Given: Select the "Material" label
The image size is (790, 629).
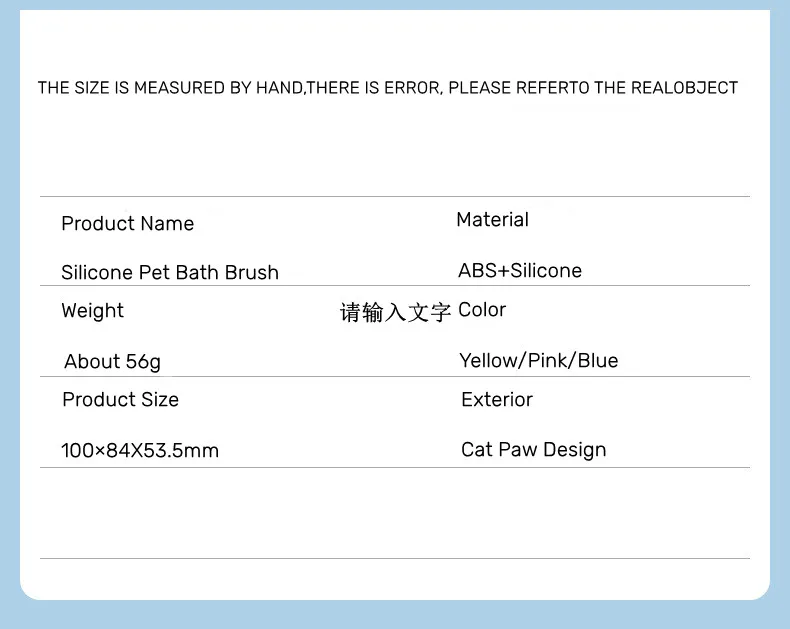Looking at the screenshot, I should (x=492, y=220).
